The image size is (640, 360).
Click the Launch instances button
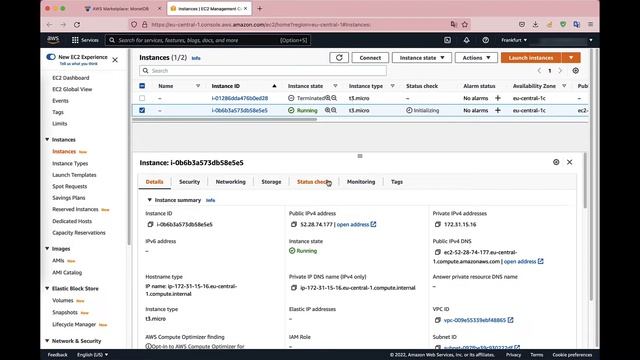[x=531, y=58]
